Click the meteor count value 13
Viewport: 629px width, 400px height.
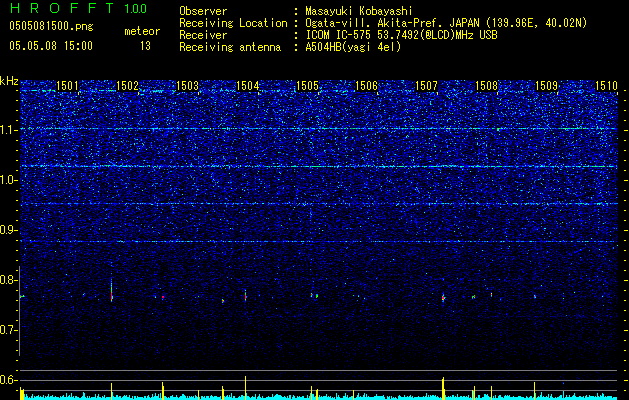(x=145, y=46)
